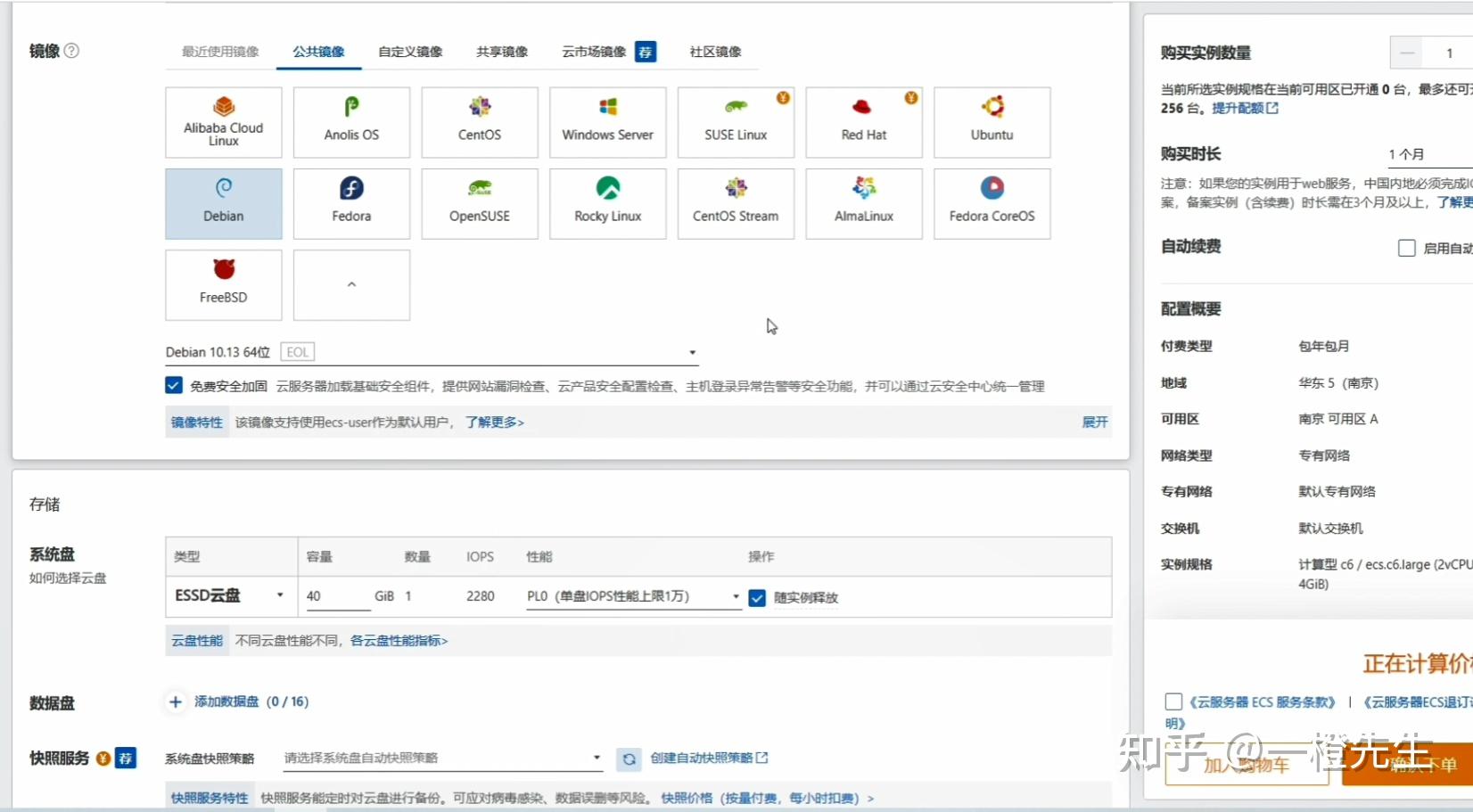Open the 快照价格 pricing link

click(767, 799)
